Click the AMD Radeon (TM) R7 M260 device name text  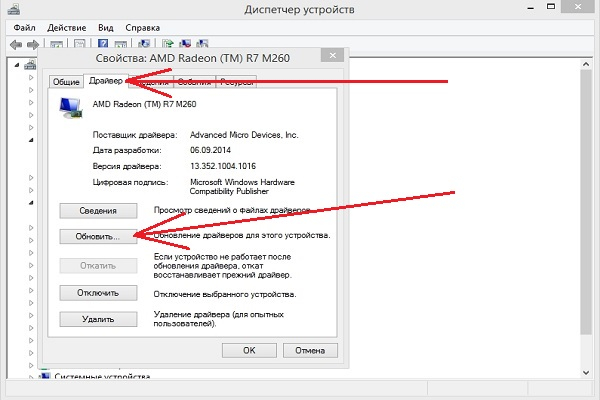point(144,104)
